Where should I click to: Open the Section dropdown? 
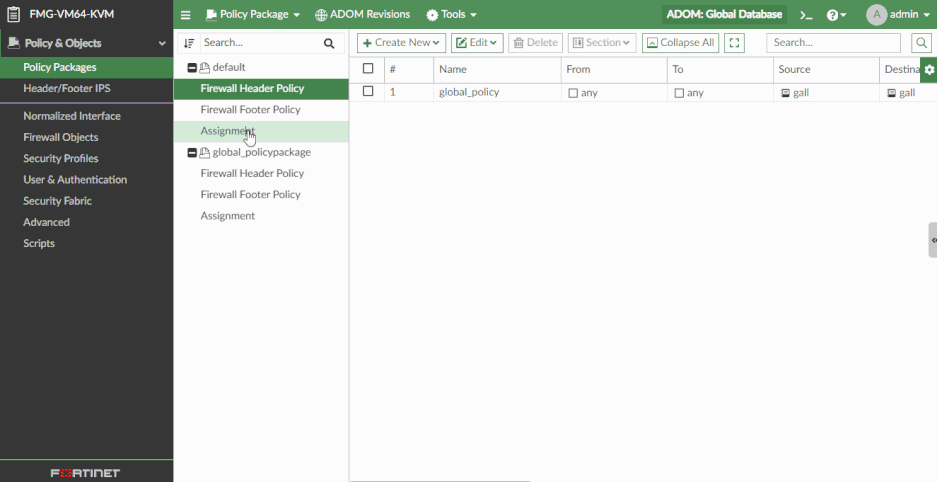(x=602, y=43)
